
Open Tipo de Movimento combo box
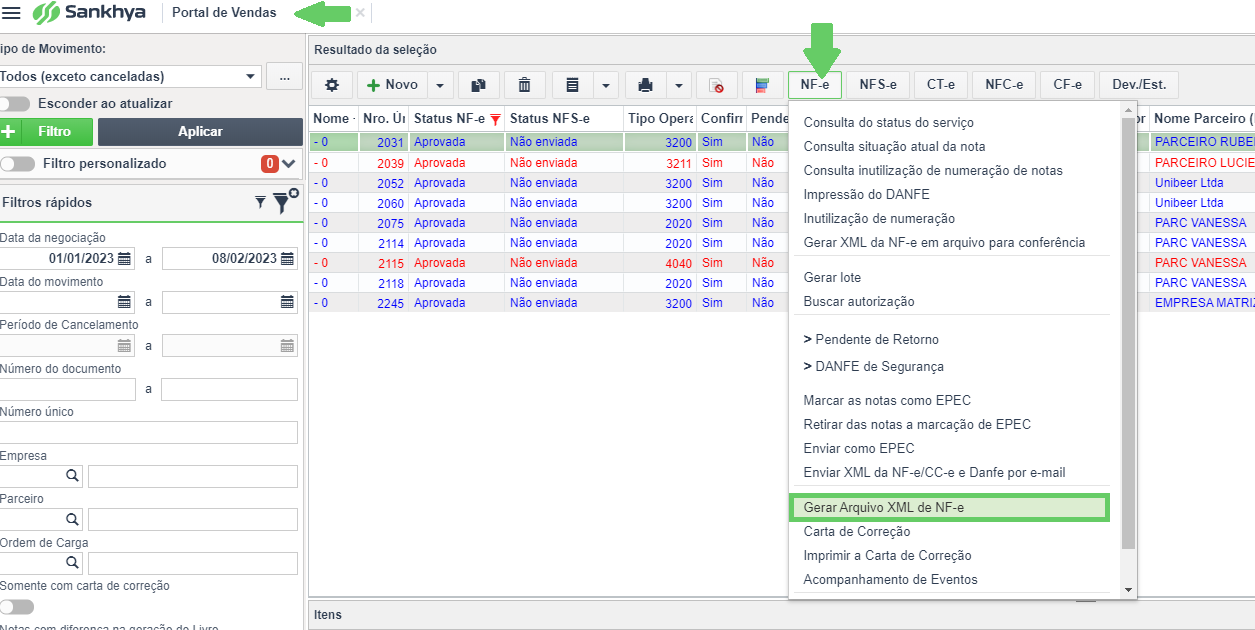(x=130, y=76)
